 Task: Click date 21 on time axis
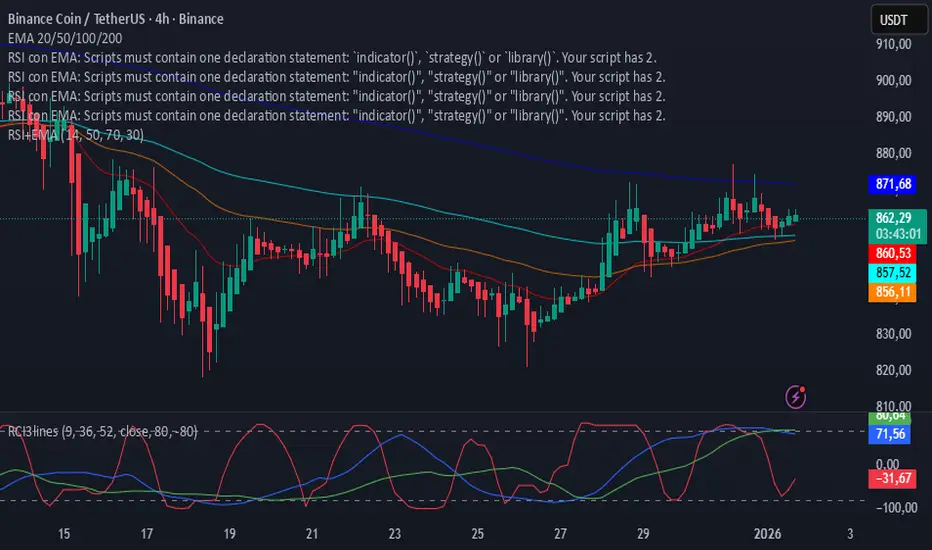312,534
